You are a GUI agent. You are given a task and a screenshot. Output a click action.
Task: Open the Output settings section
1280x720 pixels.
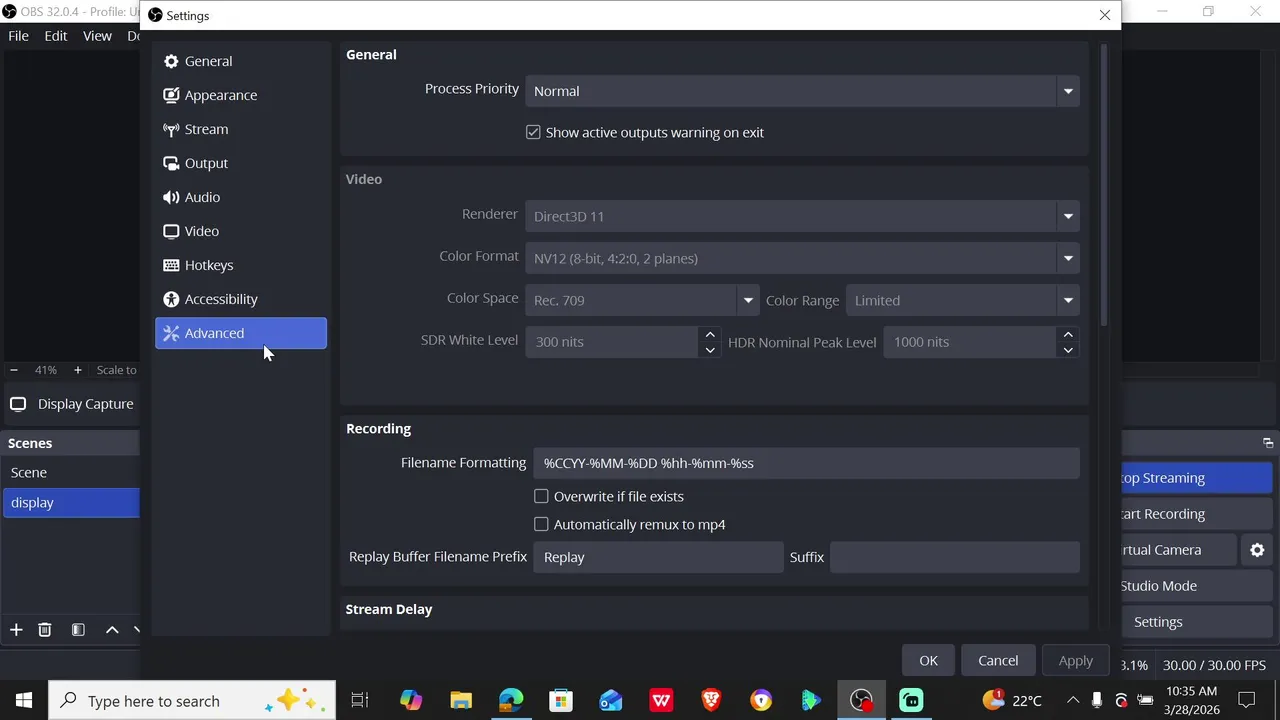(x=240, y=163)
